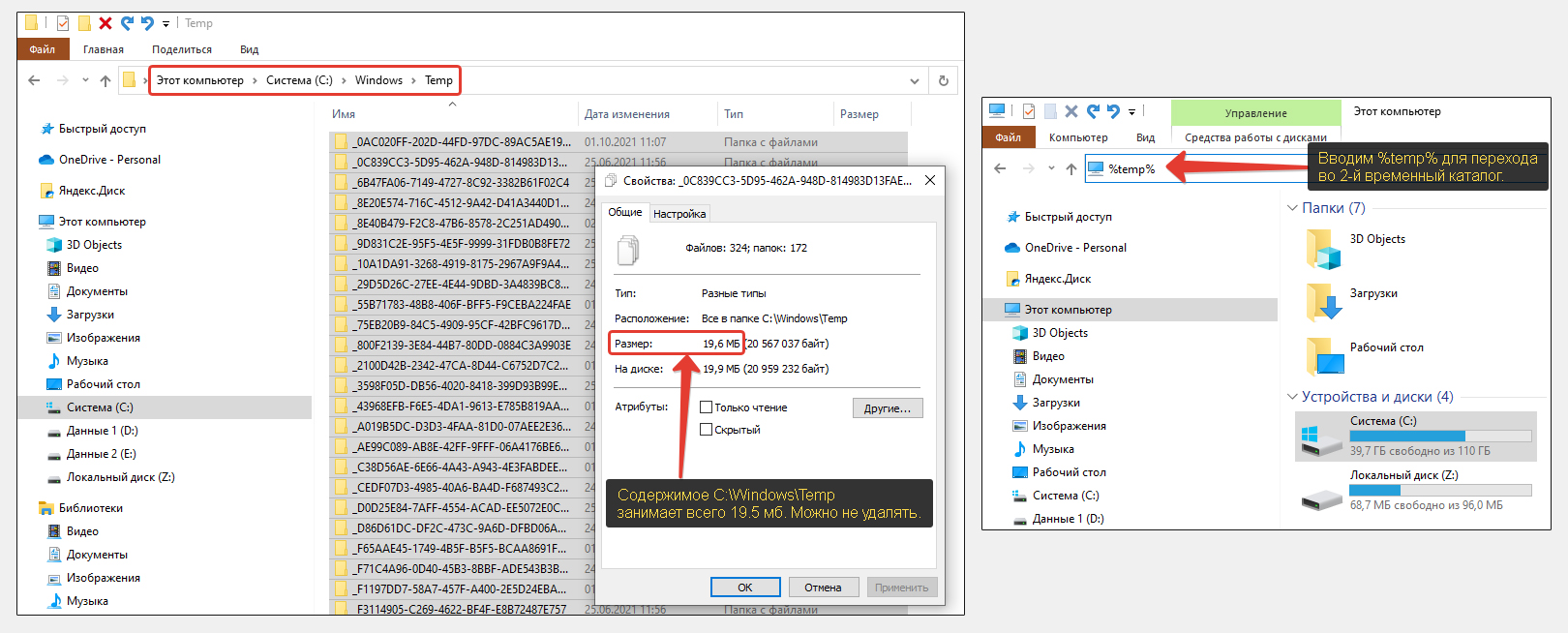Click the Refresh button beside left address bar
Screen dimensions: 1568x633
tap(943, 80)
